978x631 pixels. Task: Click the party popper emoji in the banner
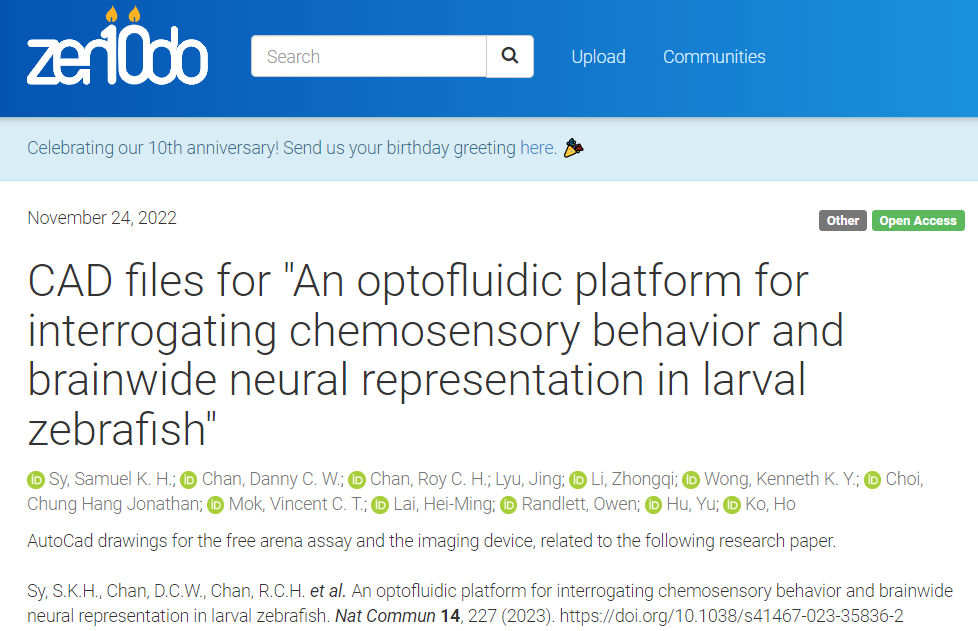[x=572, y=147]
